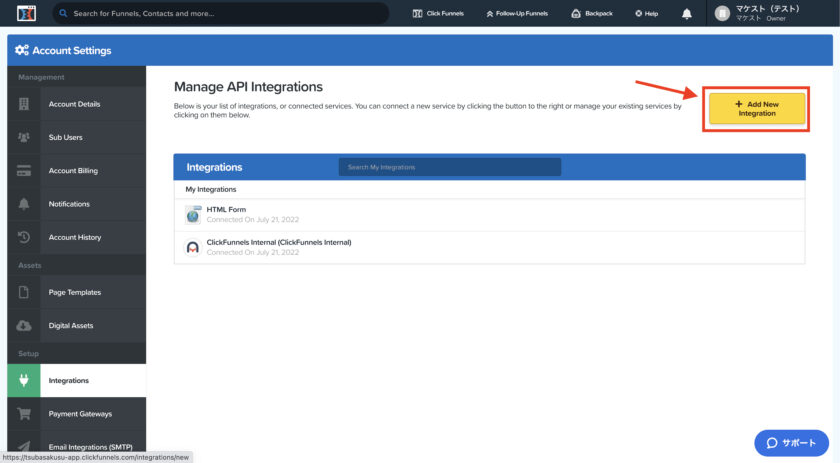Open the Backpack menu
840x463 pixels.
pos(592,13)
